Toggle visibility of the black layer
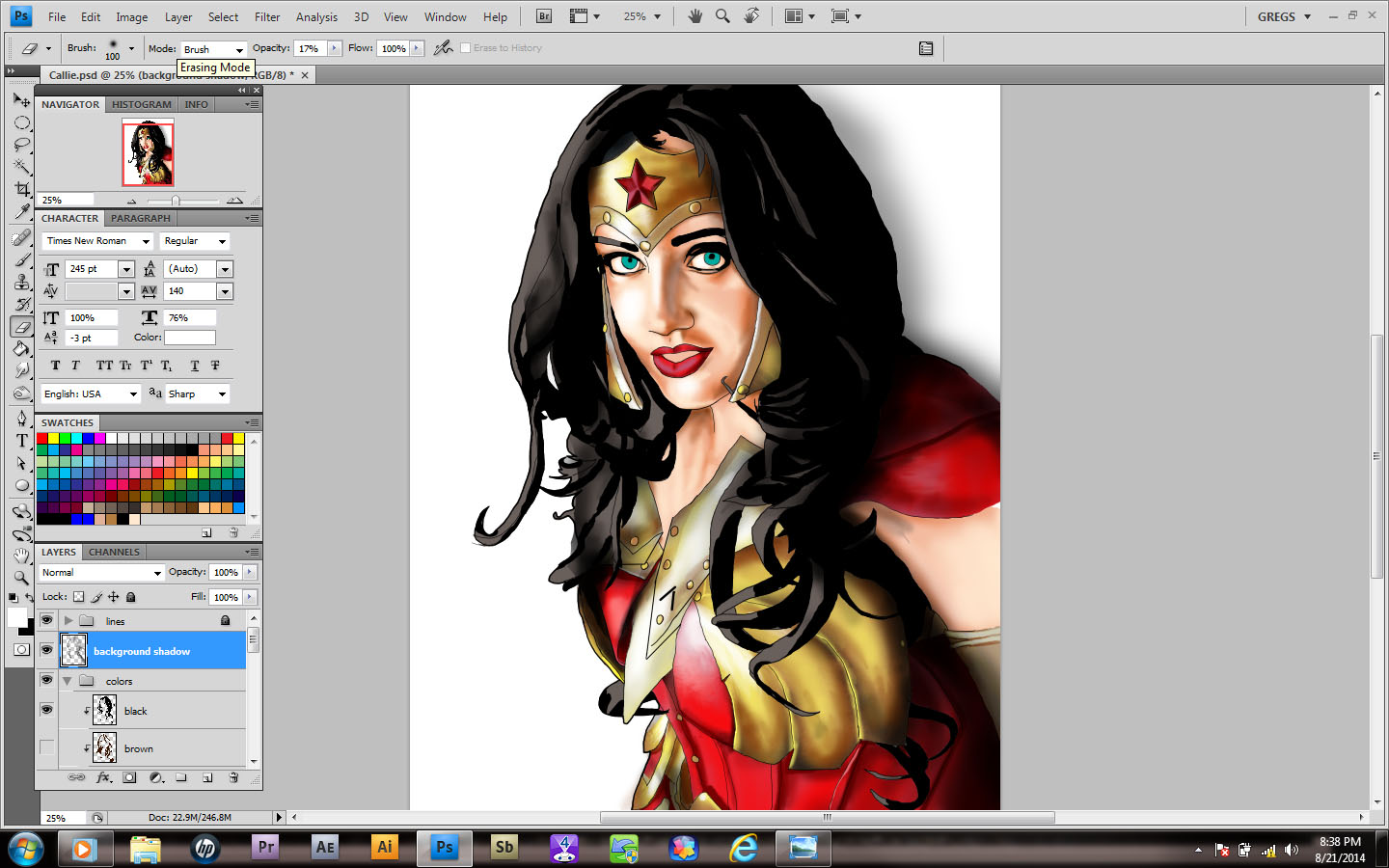 [46, 711]
